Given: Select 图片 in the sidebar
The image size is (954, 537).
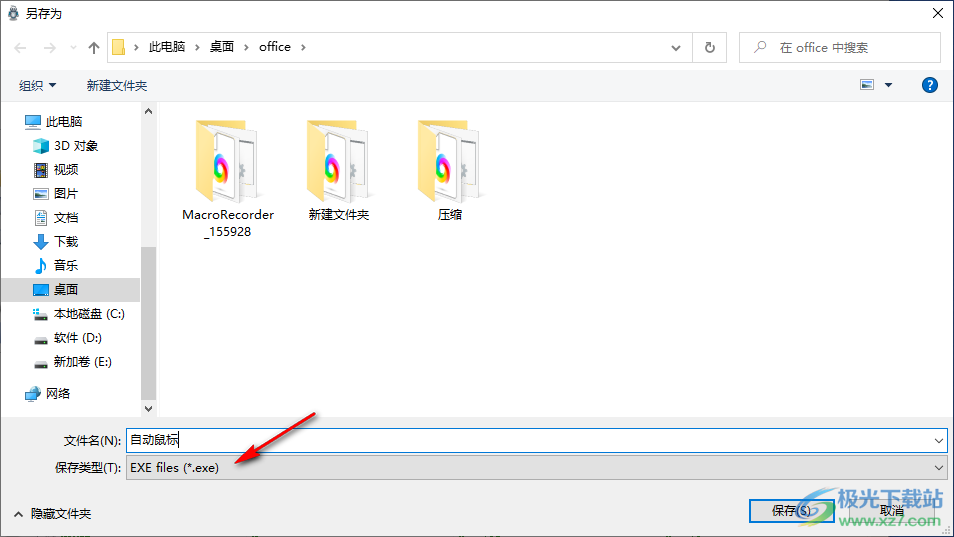Looking at the screenshot, I should tap(66, 193).
